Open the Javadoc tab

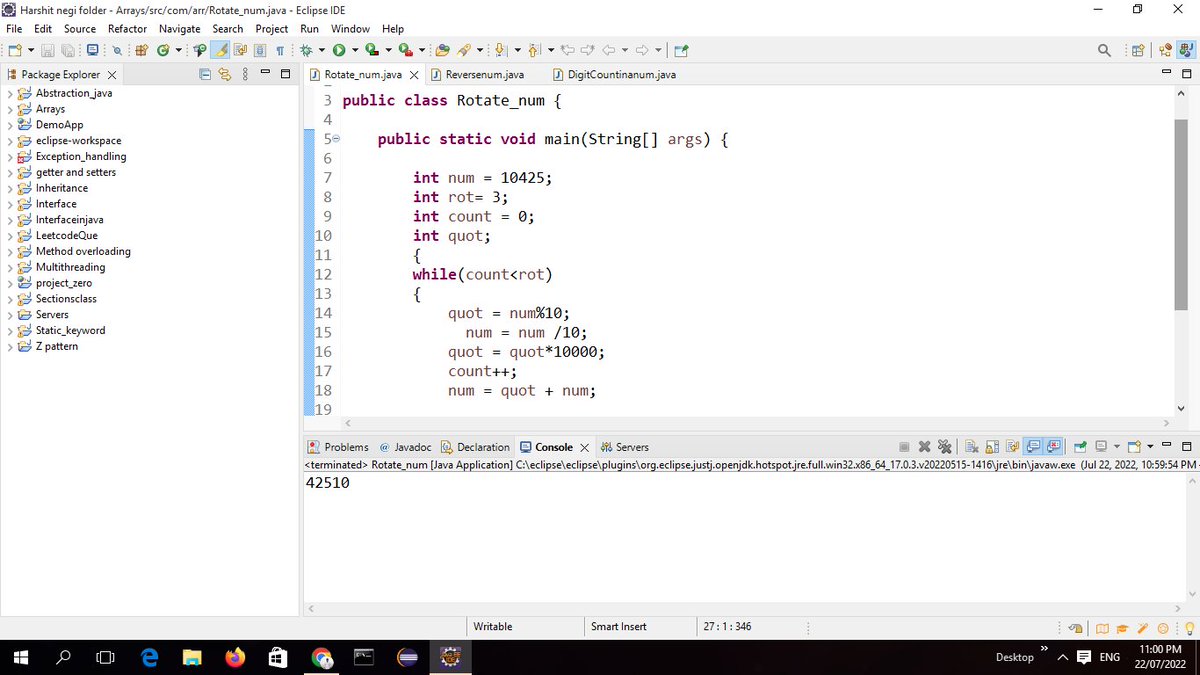[x=406, y=447]
